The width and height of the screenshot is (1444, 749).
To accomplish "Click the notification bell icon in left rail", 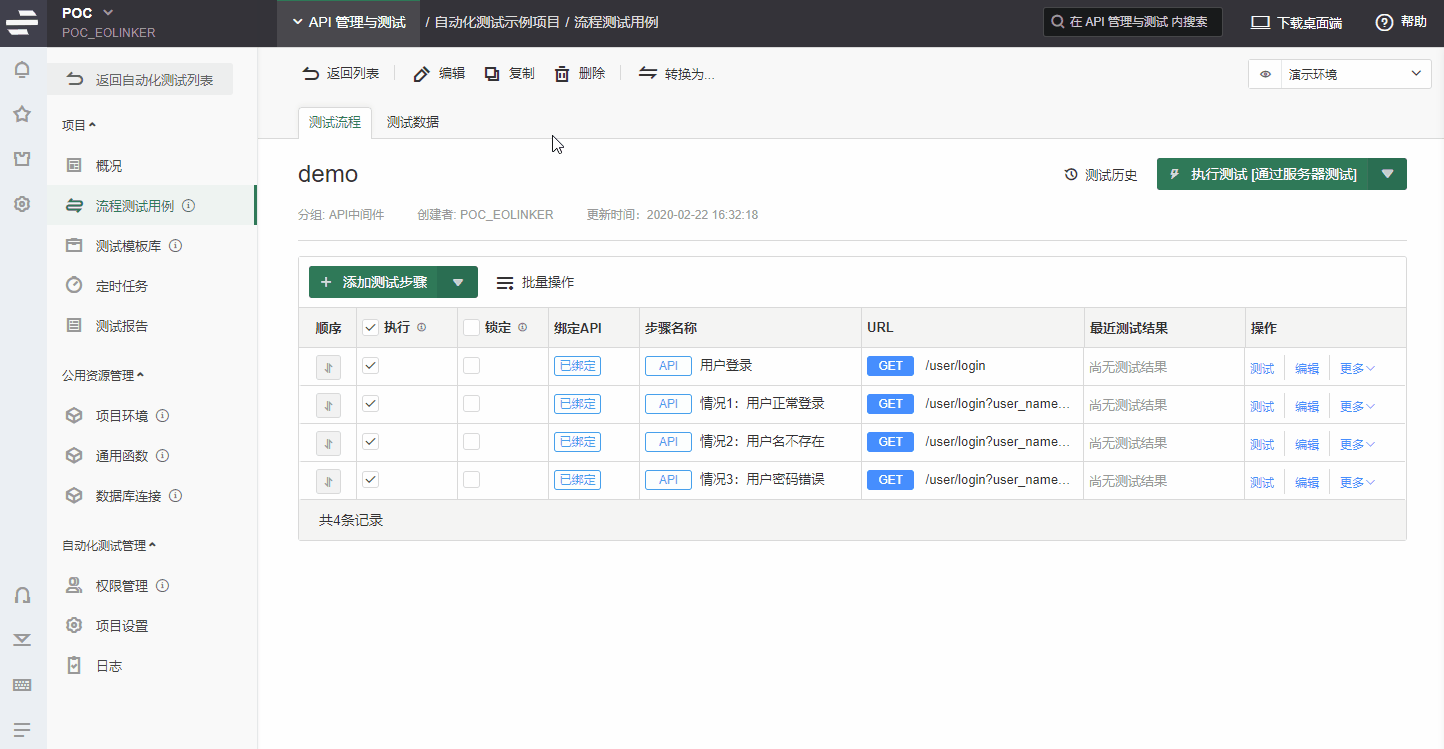I will tap(22, 70).
